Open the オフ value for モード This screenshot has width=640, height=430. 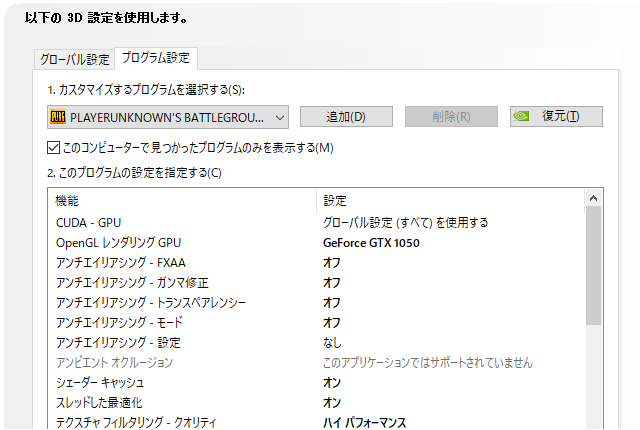(x=331, y=323)
